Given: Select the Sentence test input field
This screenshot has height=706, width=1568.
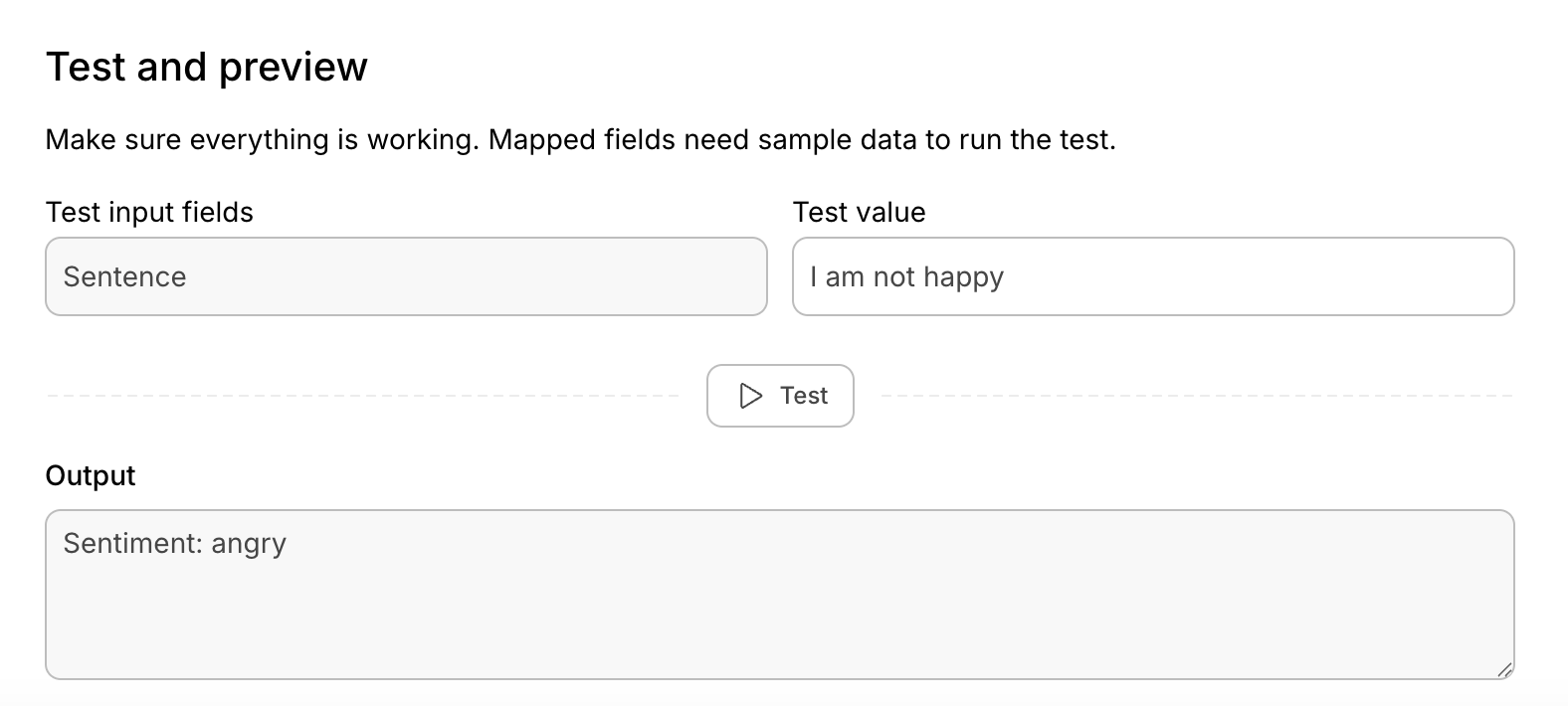Looking at the screenshot, I should point(406,276).
